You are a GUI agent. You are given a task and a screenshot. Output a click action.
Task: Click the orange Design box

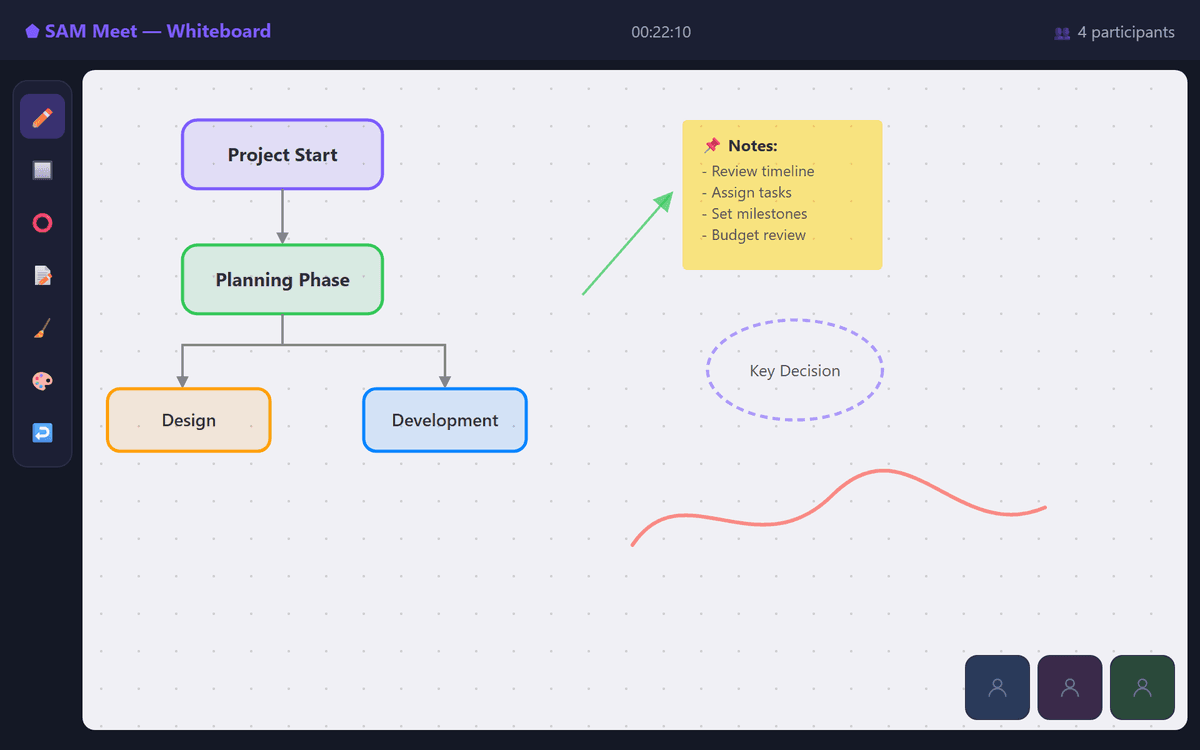pos(189,420)
